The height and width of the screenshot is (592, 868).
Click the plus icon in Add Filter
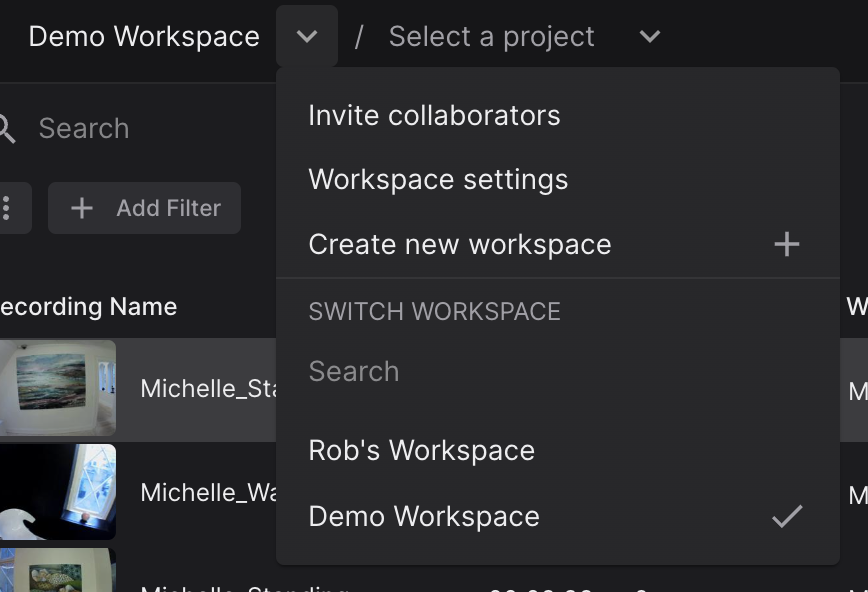coord(81,208)
